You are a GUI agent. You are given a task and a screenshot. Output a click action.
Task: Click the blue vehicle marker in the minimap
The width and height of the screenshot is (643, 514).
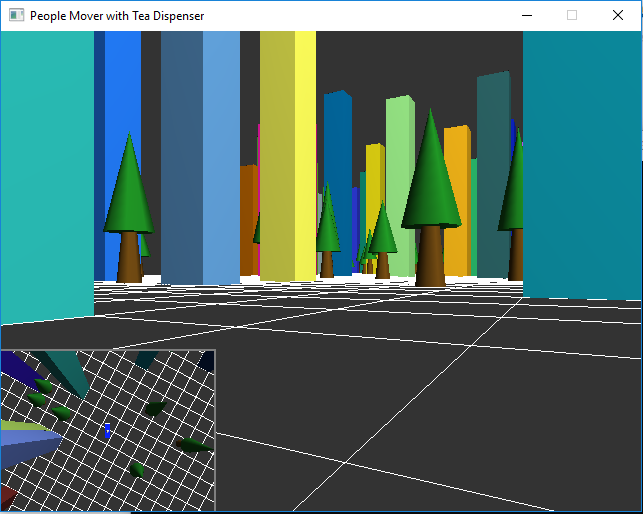(x=107, y=431)
